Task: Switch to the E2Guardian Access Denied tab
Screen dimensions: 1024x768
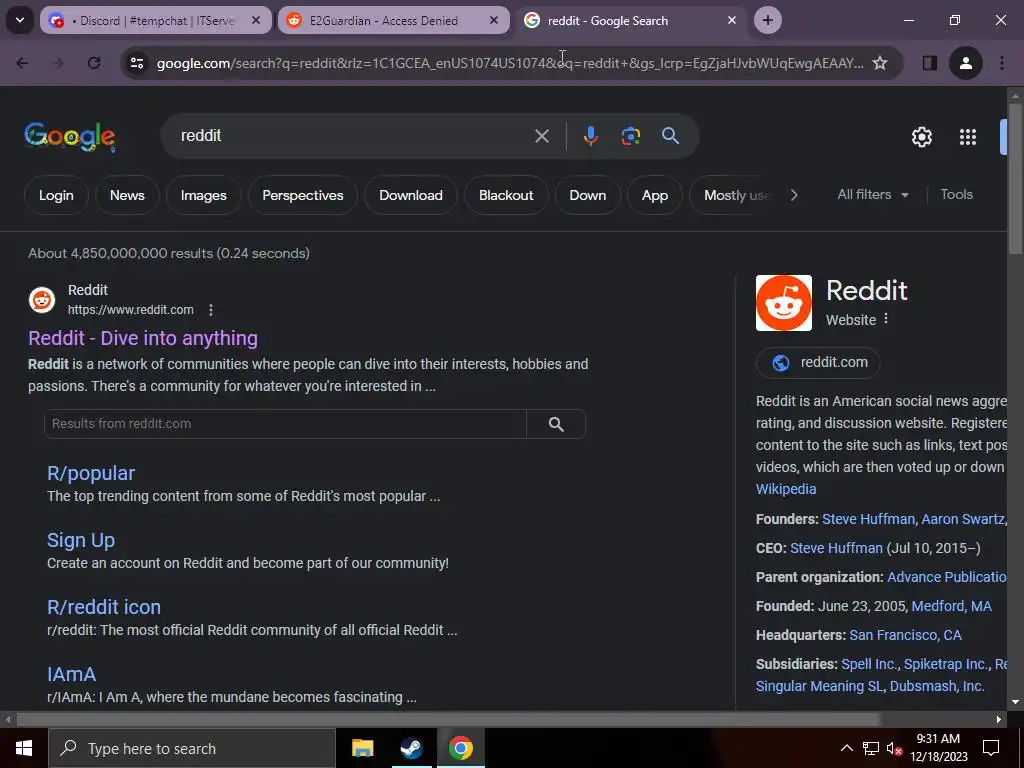Action: point(393,20)
